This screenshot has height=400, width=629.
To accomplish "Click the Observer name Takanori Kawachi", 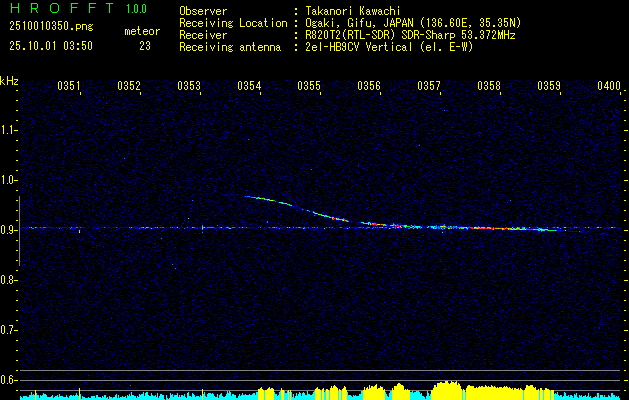I will [354, 11].
